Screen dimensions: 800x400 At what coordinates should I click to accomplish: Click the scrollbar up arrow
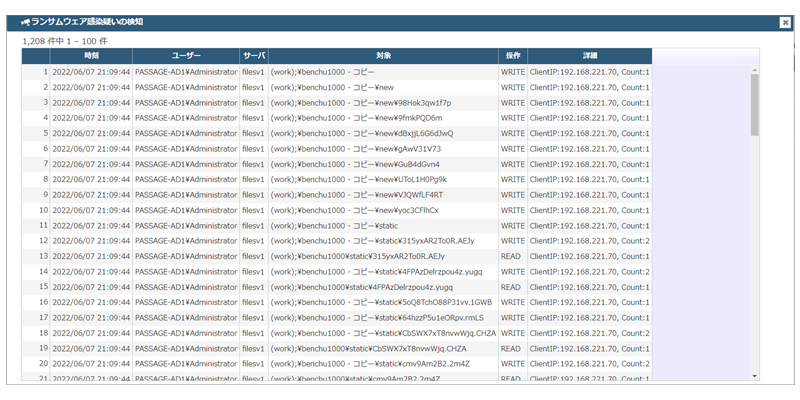[x=755, y=69]
